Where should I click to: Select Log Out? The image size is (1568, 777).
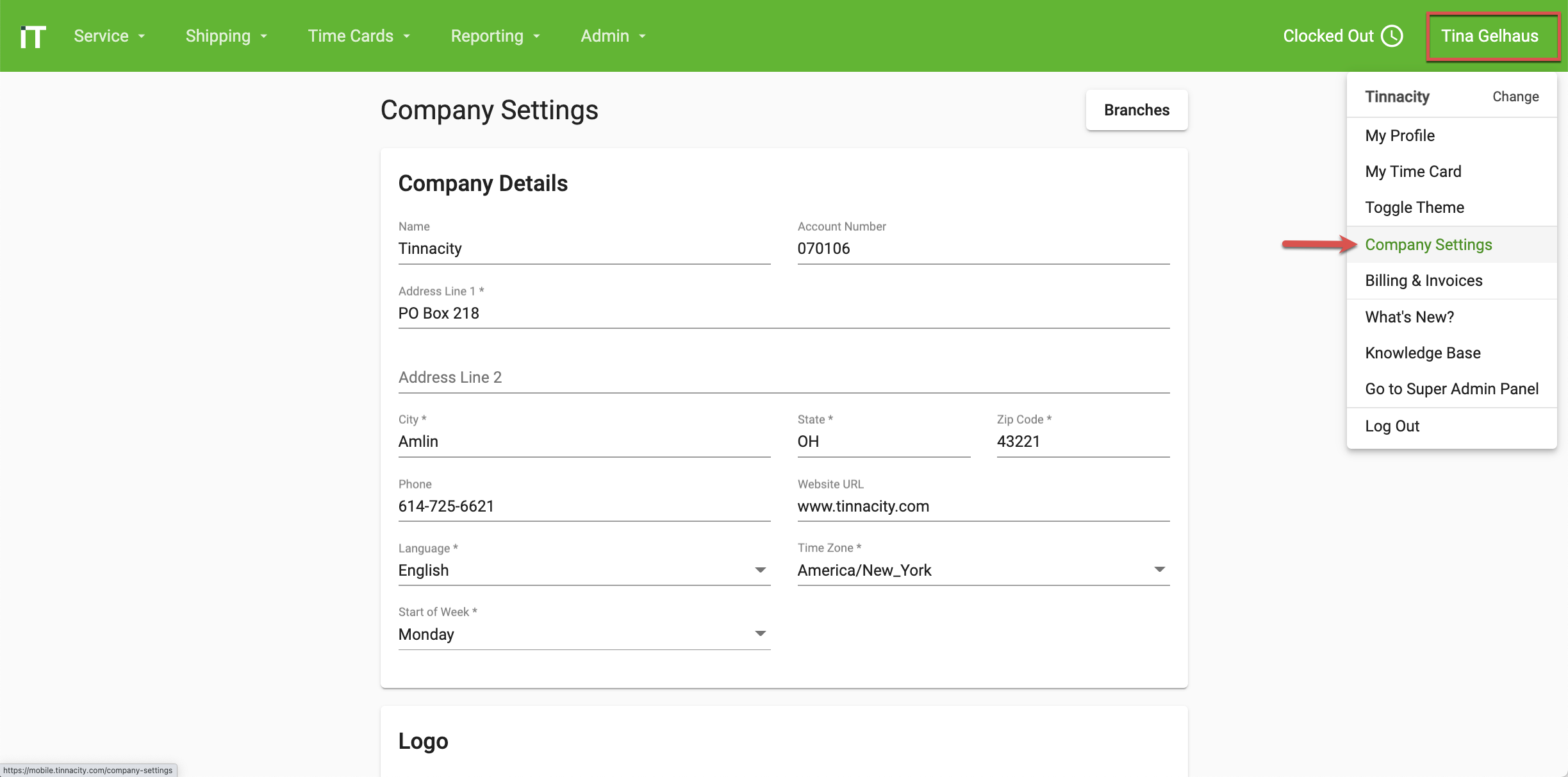pos(1392,426)
